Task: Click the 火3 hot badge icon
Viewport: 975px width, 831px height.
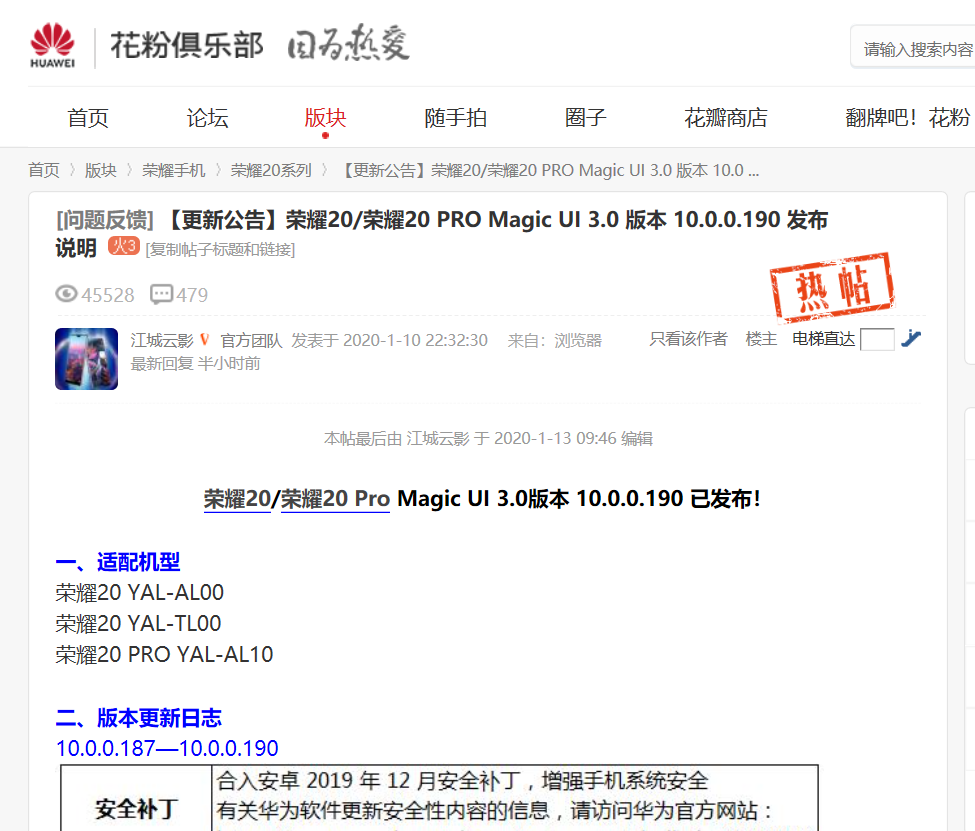Action: click(x=124, y=246)
